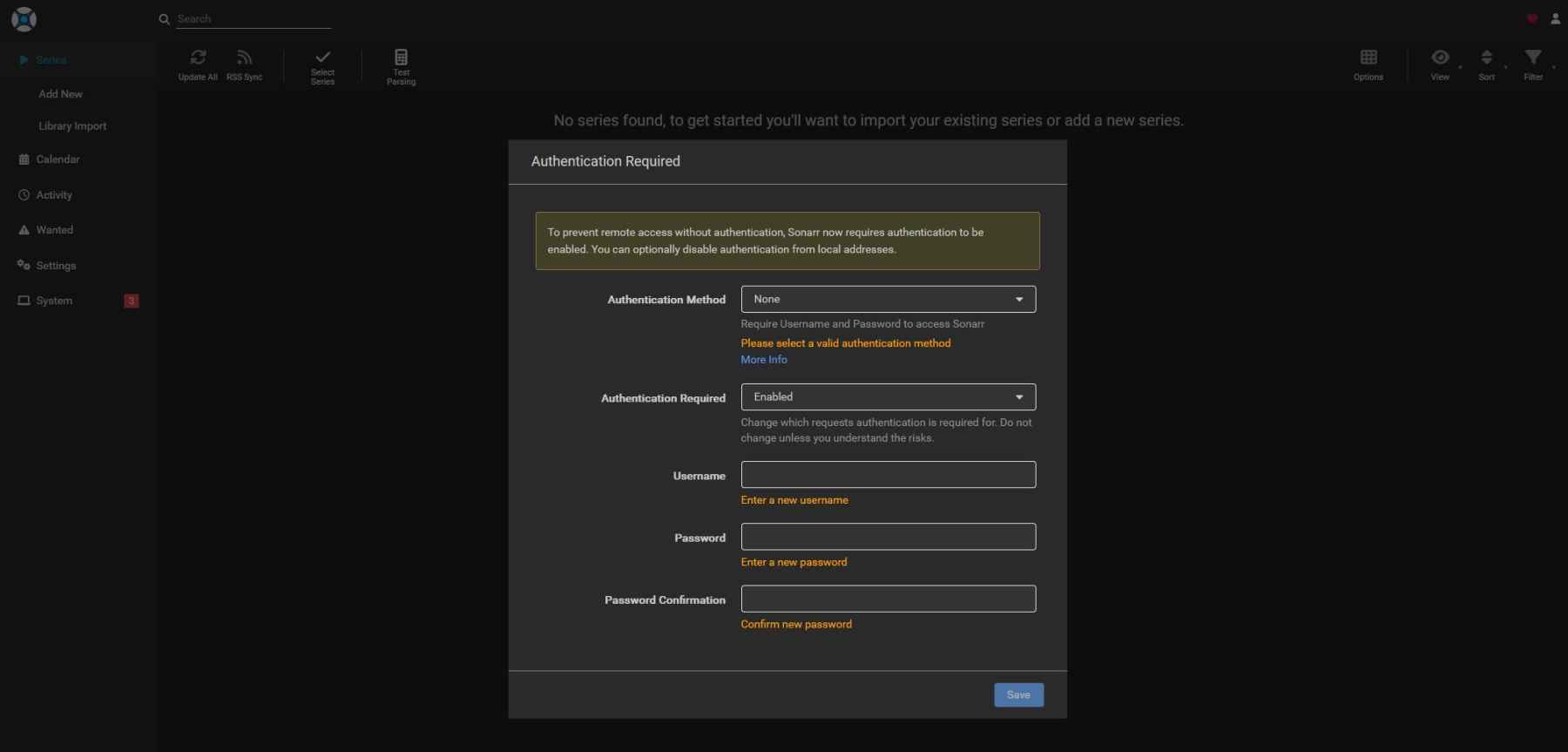1568x752 pixels.
Task: Expand the Authentication Required dropdown
Action: coord(888,396)
